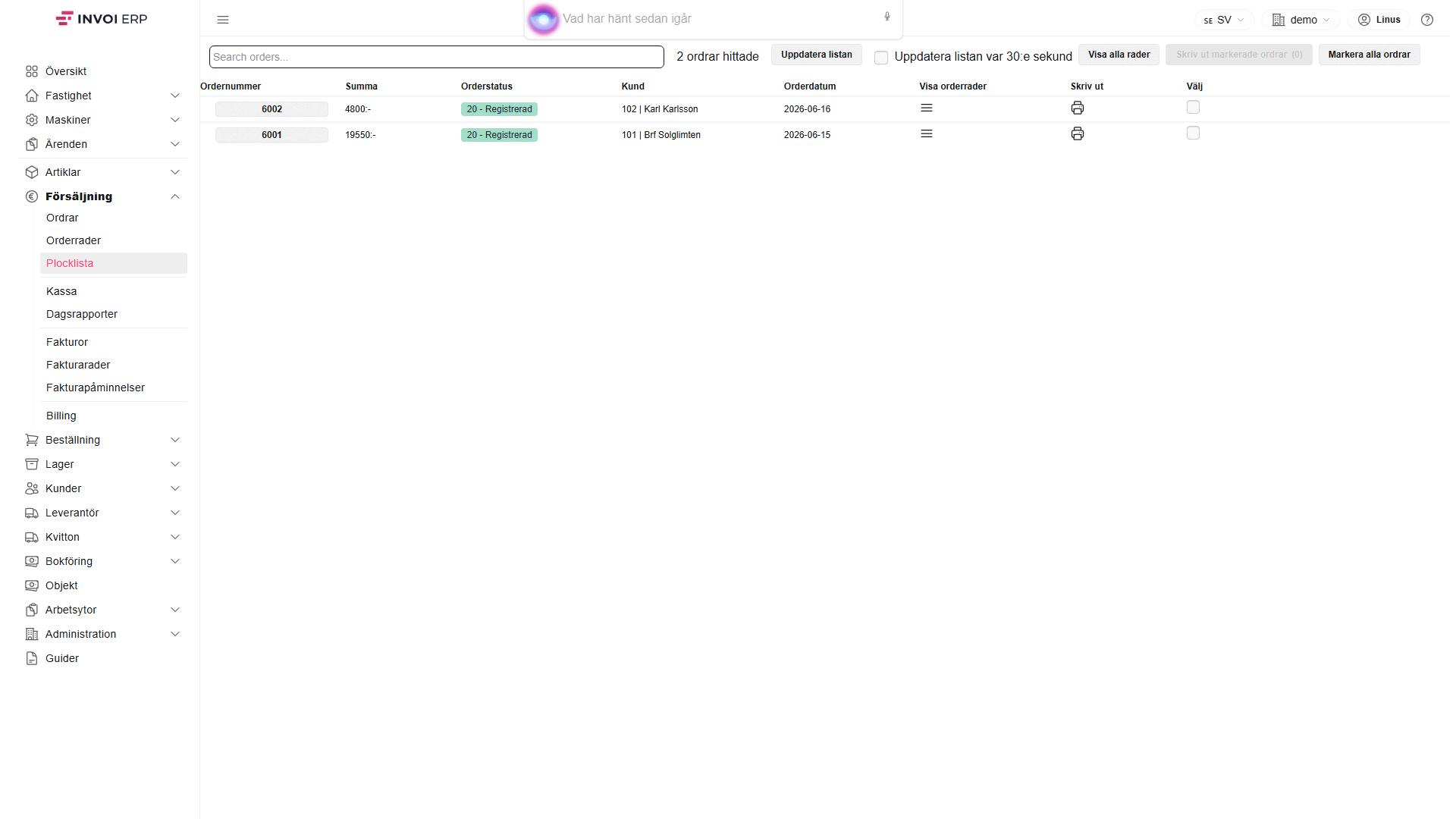The width and height of the screenshot is (1456, 819).
Task: Click the Markera alla ordrar button
Action: coord(1369,55)
